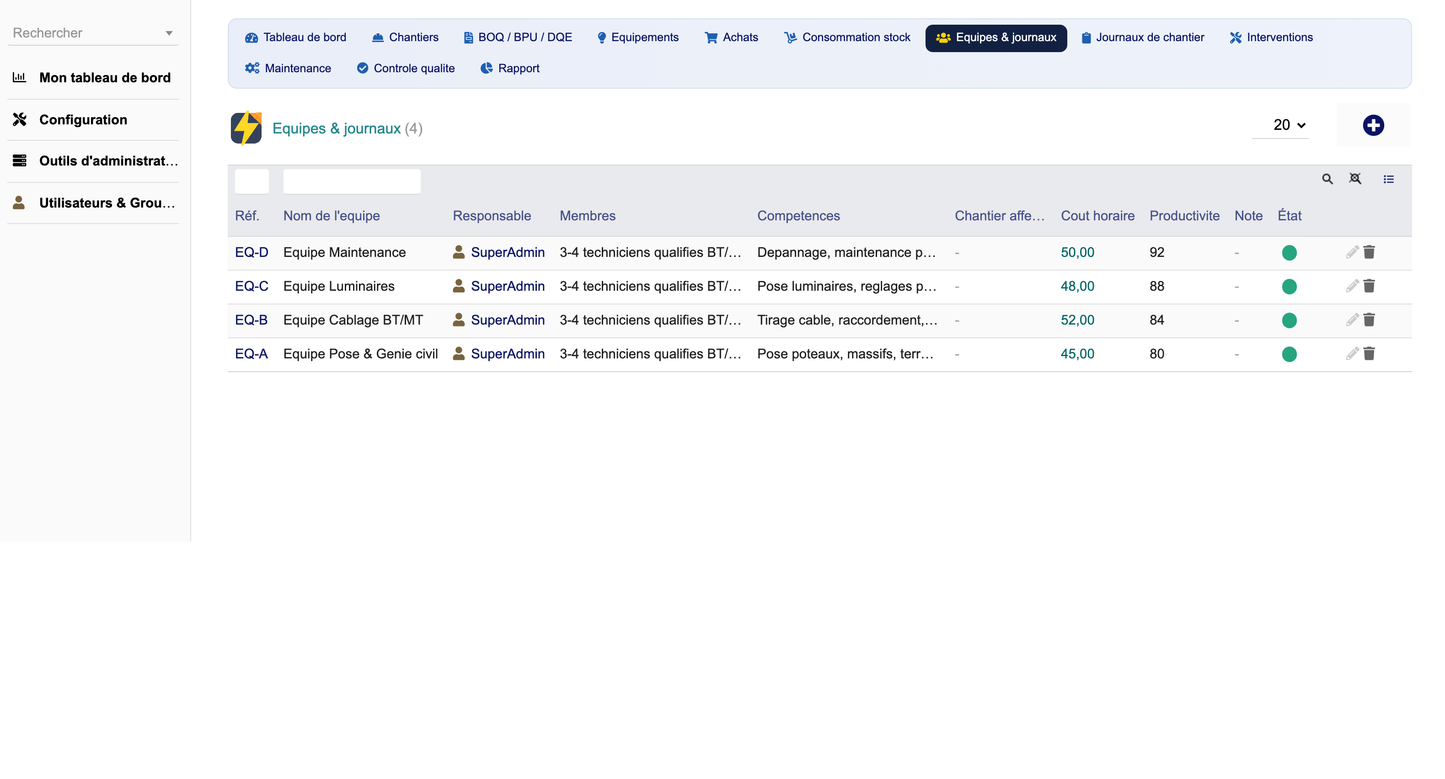The image size is (1445, 779).
Task: Sort by État column header
Action: 1289,216
